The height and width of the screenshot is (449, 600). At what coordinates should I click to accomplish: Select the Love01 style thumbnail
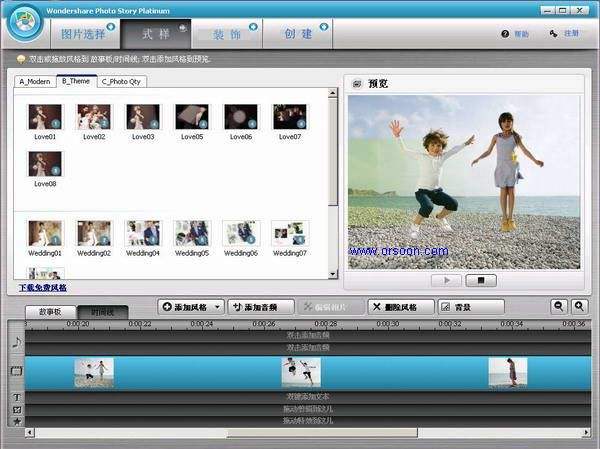[x=45, y=117]
